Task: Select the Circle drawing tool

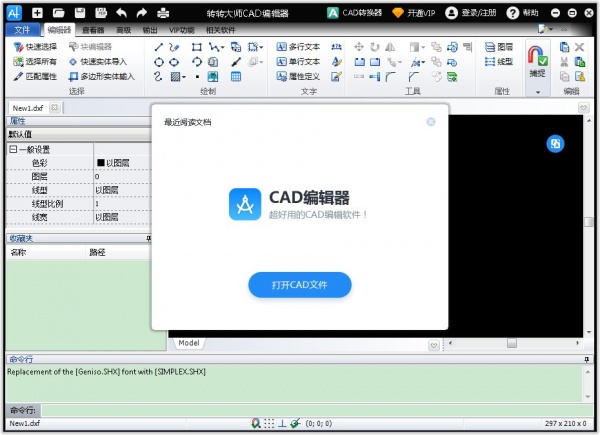Action: [x=159, y=62]
